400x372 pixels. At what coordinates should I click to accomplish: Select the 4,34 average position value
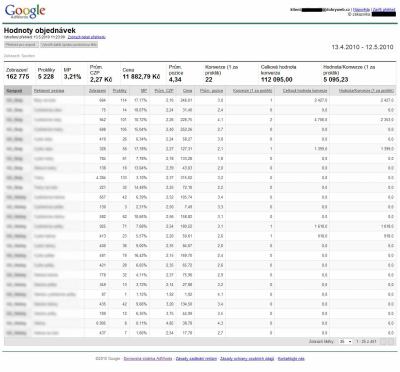(x=175, y=80)
